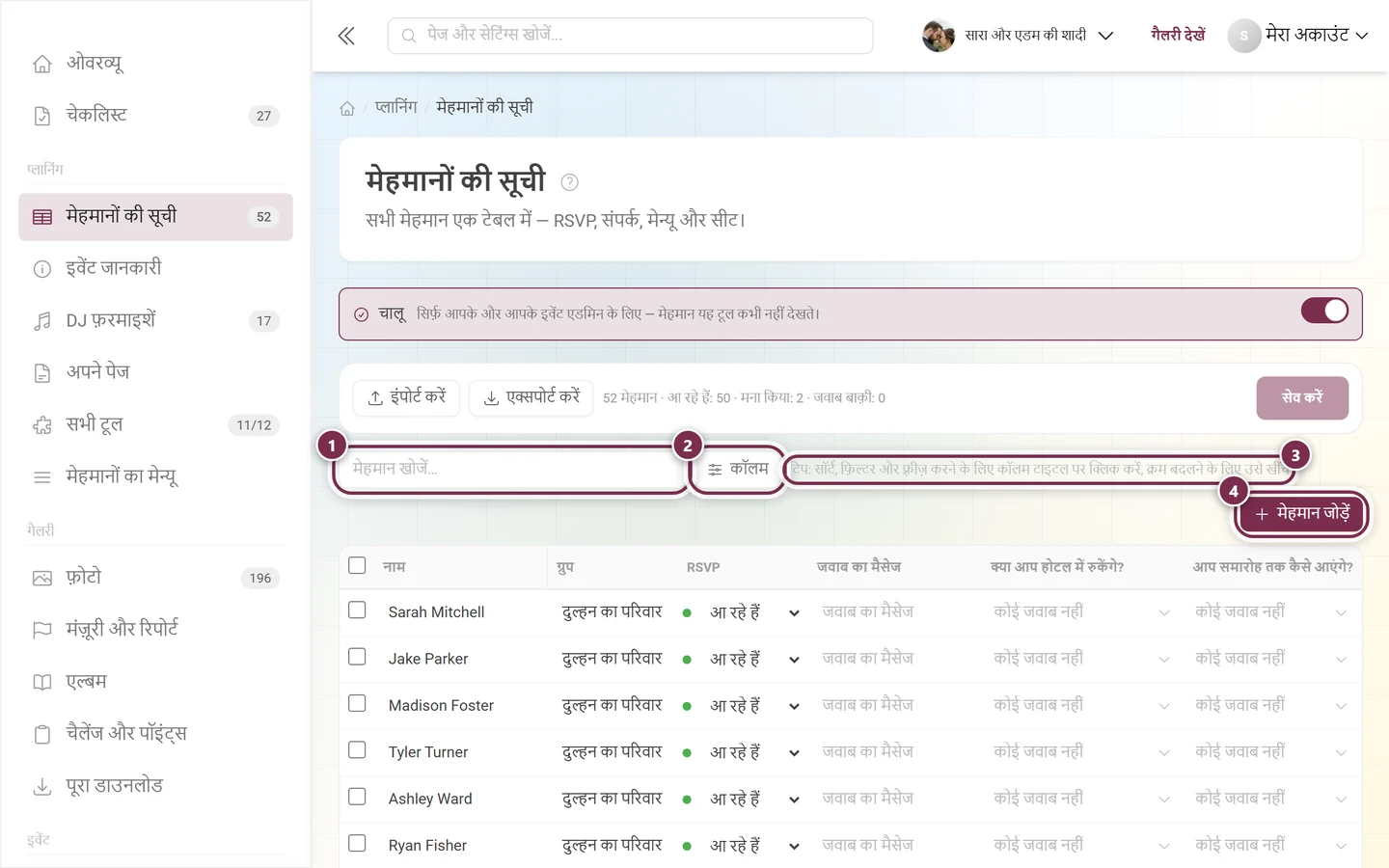Click the DJ फ़रमाइशें music note icon

tap(42, 321)
